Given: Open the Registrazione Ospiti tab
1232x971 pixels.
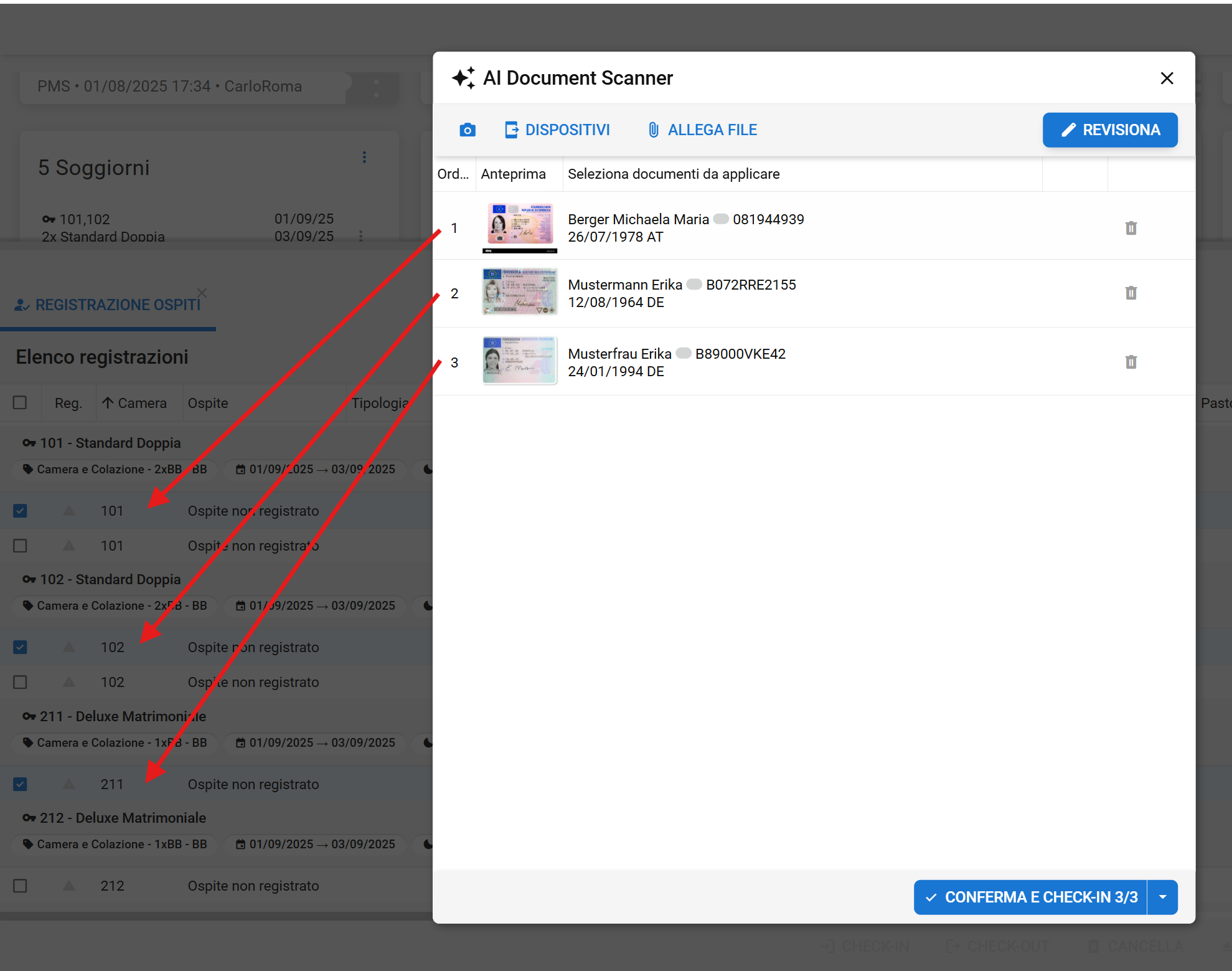Looking at the screenshot, I should 108,305.
